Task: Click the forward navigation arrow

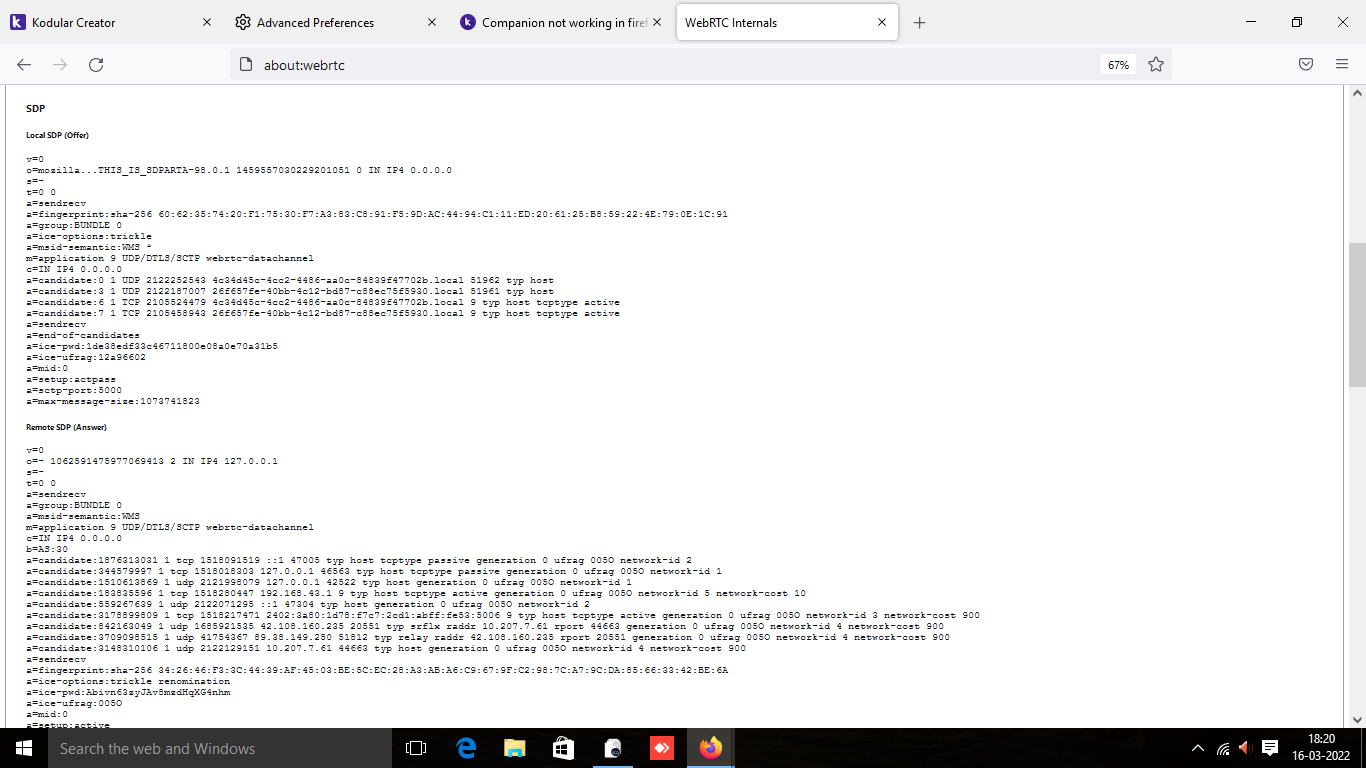Action: (60, 64)
